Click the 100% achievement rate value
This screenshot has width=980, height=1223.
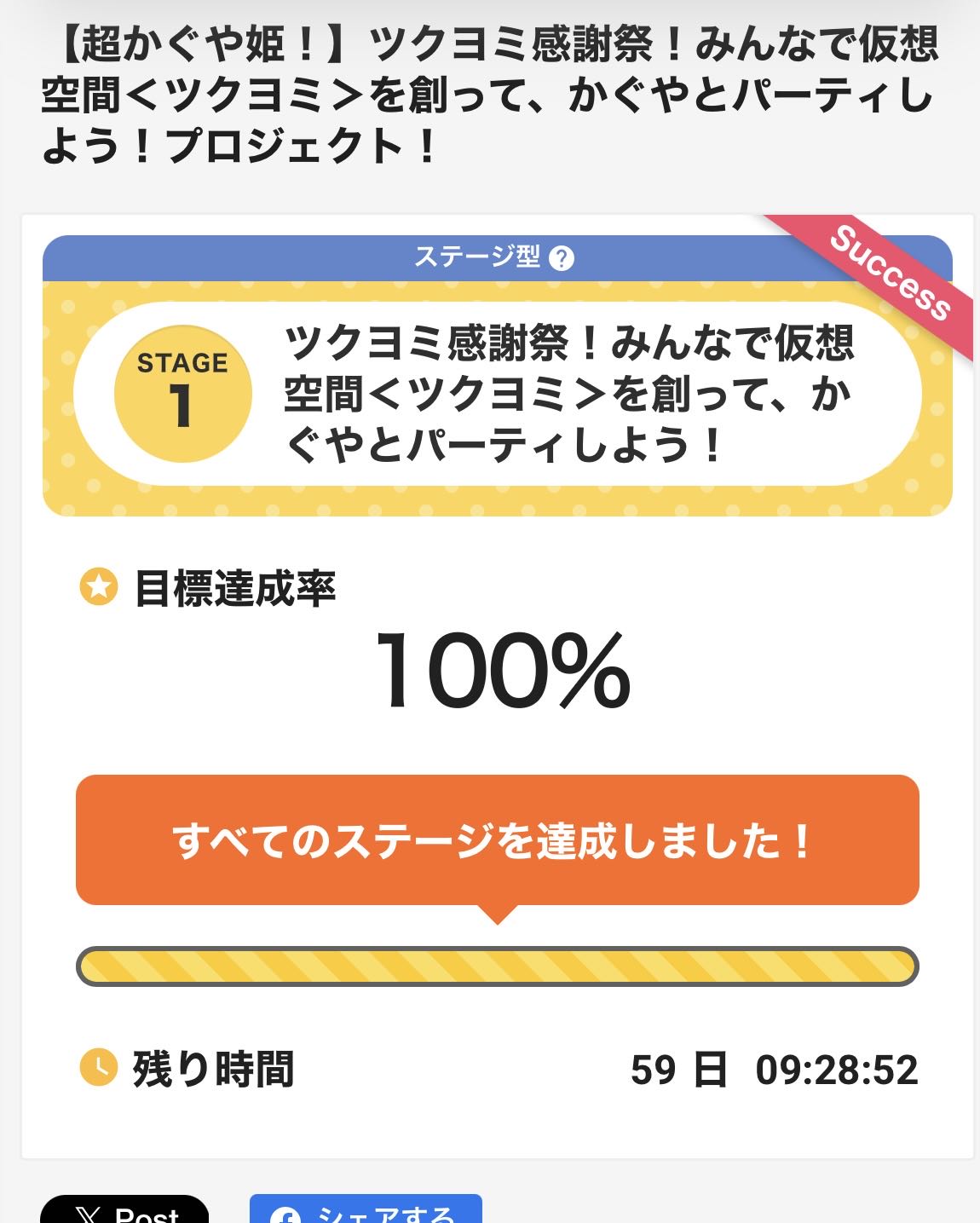tap(502, 671)
